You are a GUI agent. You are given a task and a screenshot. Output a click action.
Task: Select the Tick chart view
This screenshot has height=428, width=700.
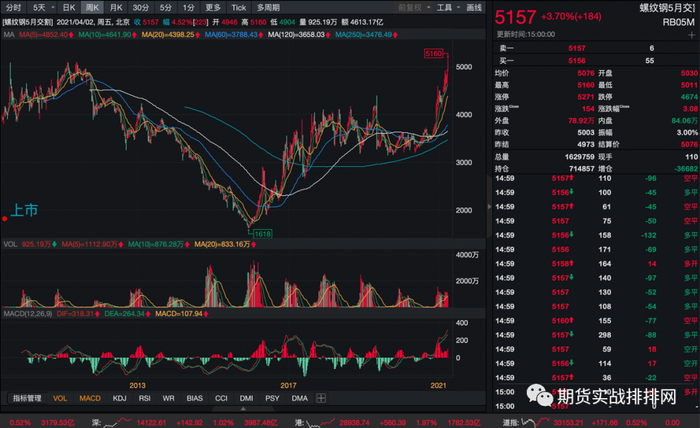pyautogui.click(x=239, y=7)
